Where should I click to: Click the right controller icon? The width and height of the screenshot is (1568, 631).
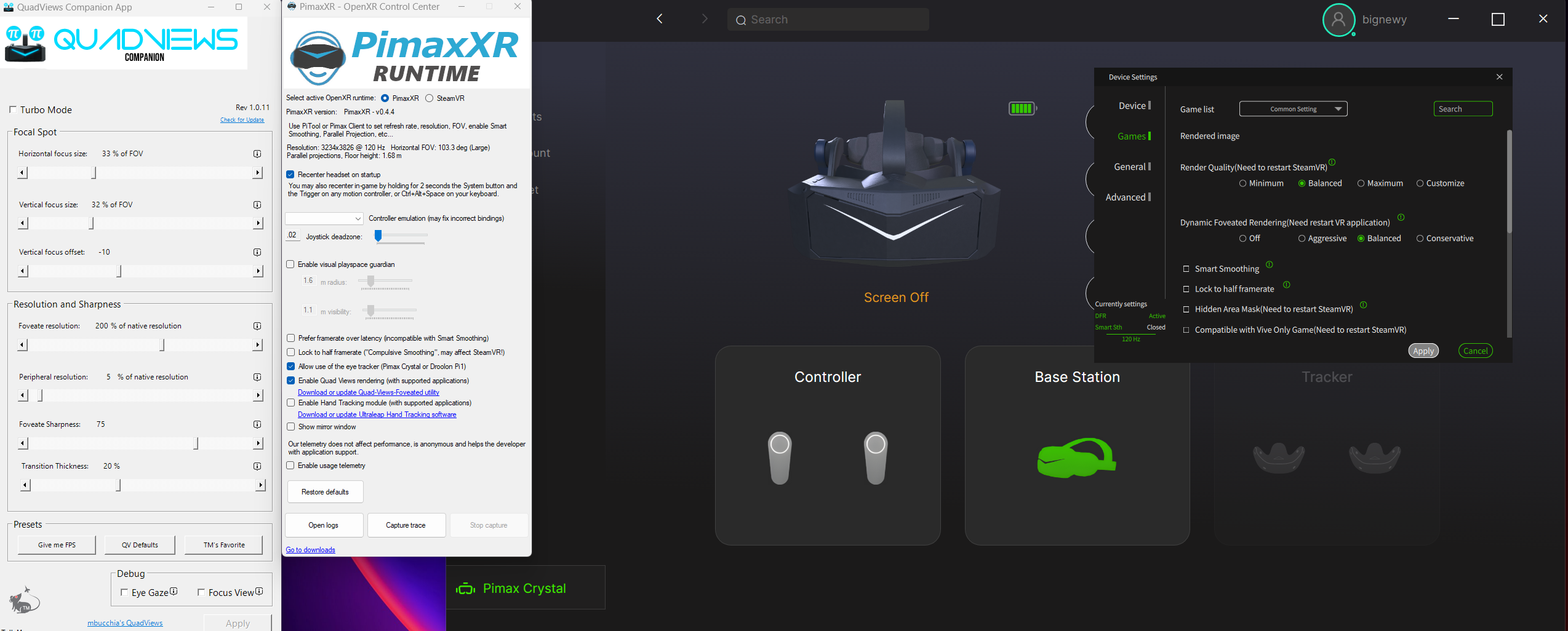click(x=876, y=458)
